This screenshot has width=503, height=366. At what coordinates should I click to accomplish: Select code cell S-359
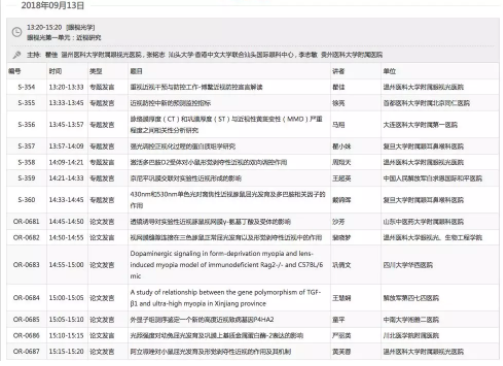pos(26,178)
